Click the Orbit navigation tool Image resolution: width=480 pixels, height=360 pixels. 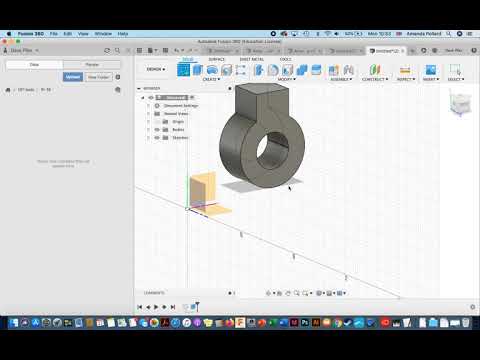click(268, 293)
